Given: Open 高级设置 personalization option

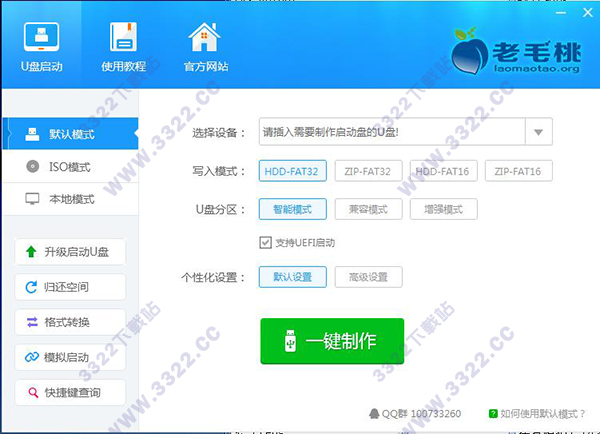Looking at the screenshot, I should 368,277.
